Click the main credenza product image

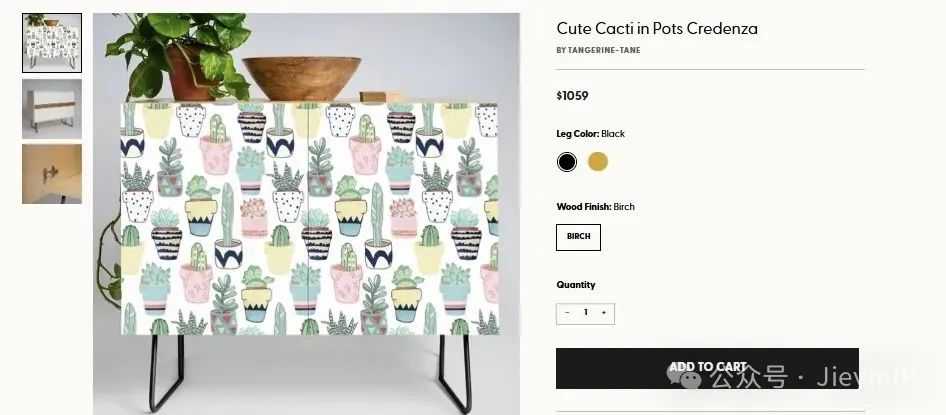pyautogui.click(x=306, y=214)
